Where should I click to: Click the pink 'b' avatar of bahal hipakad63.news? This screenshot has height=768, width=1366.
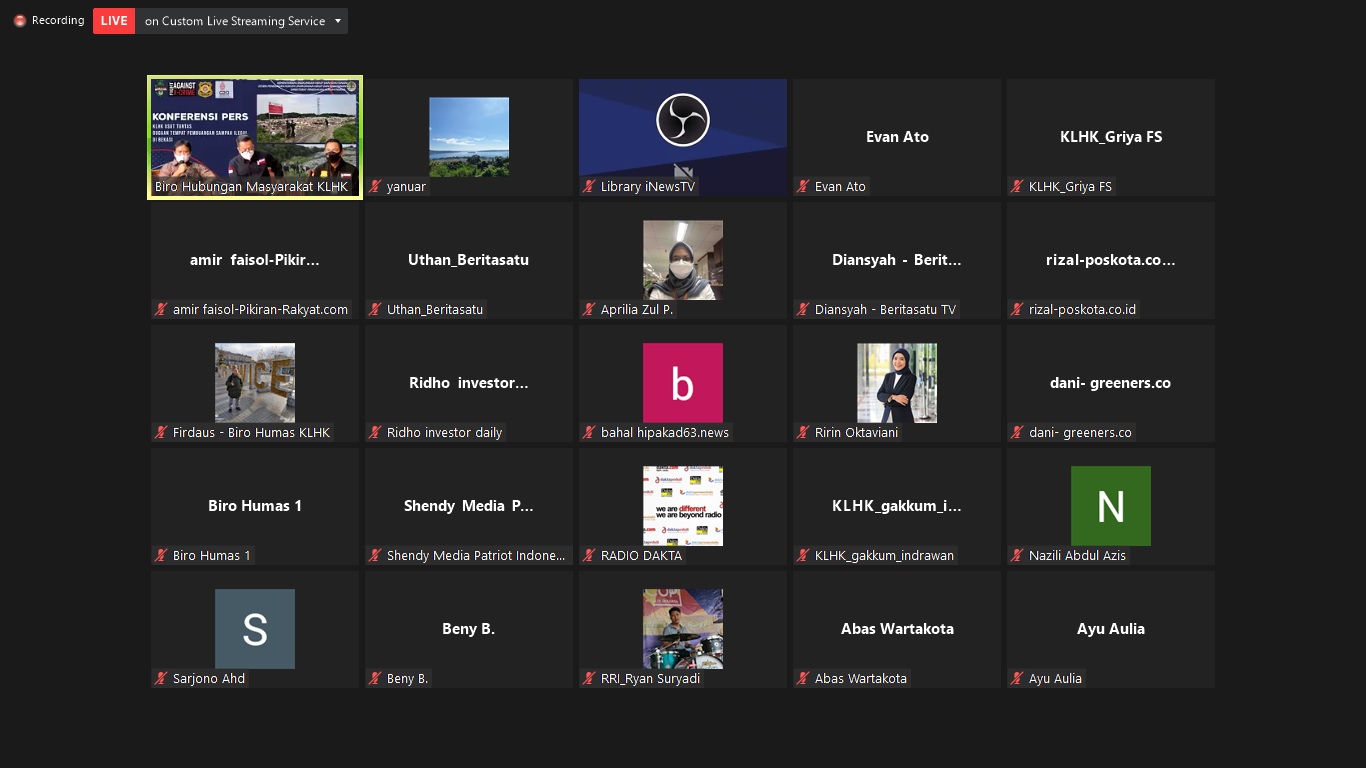[x=683, y=383]
